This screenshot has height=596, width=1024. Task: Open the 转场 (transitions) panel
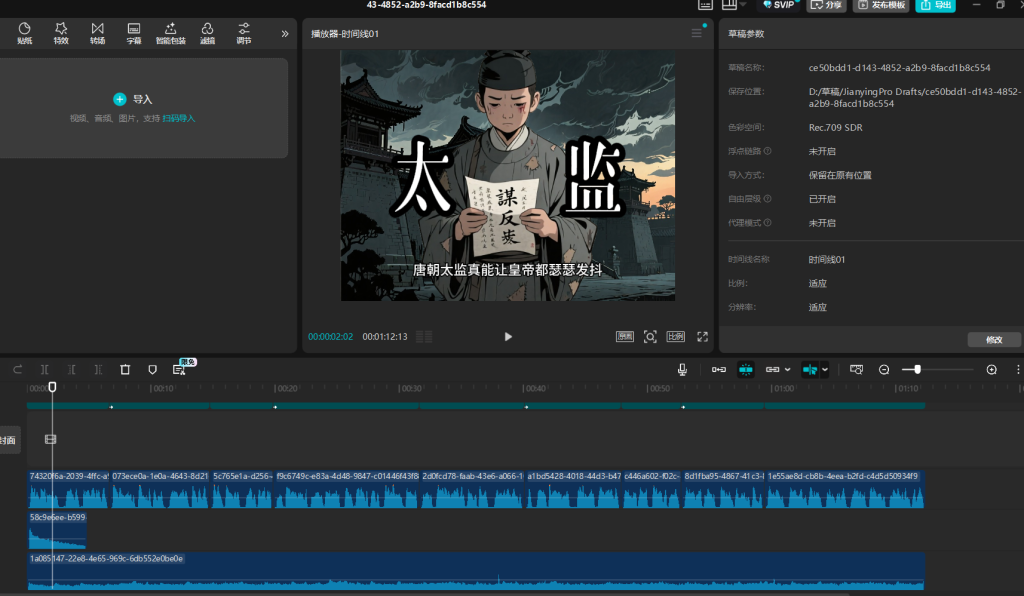pyautogui.click(x=97, y=33)
